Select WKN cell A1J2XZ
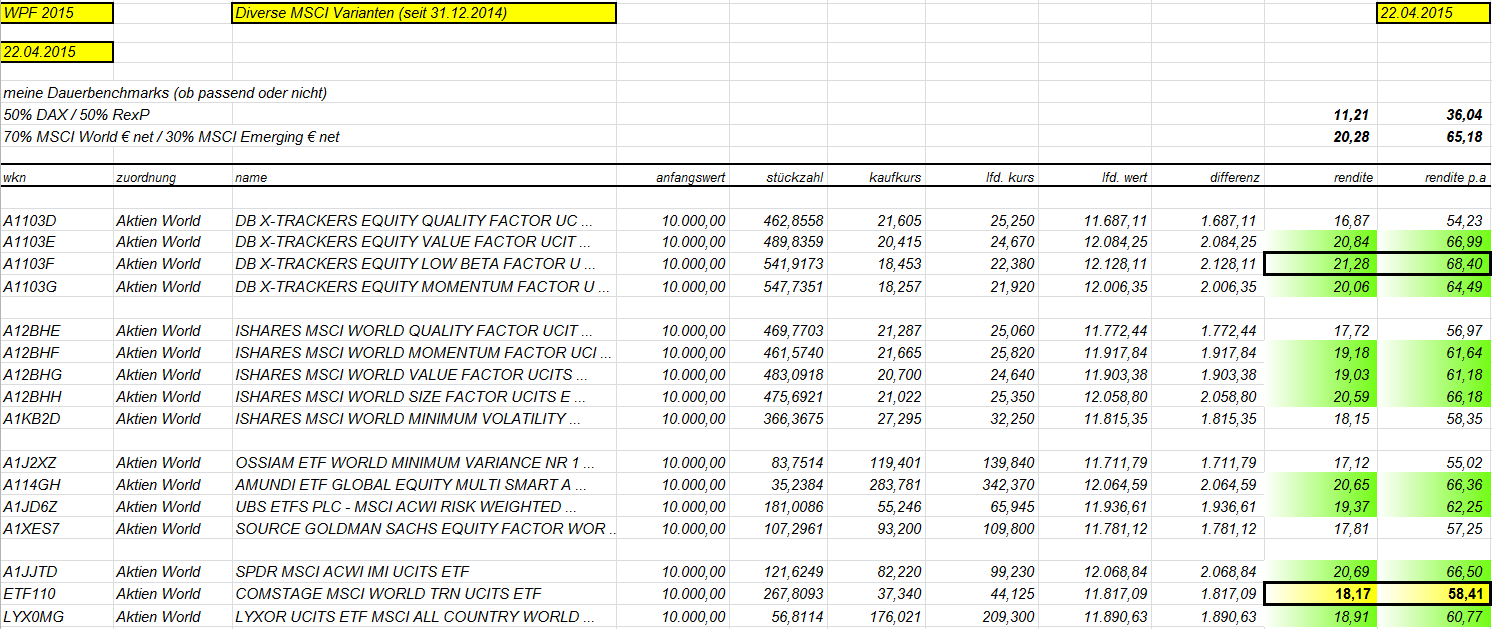The height and width of the screenshot is (629, 1492). pyautogui.click(x=31, y=462)
